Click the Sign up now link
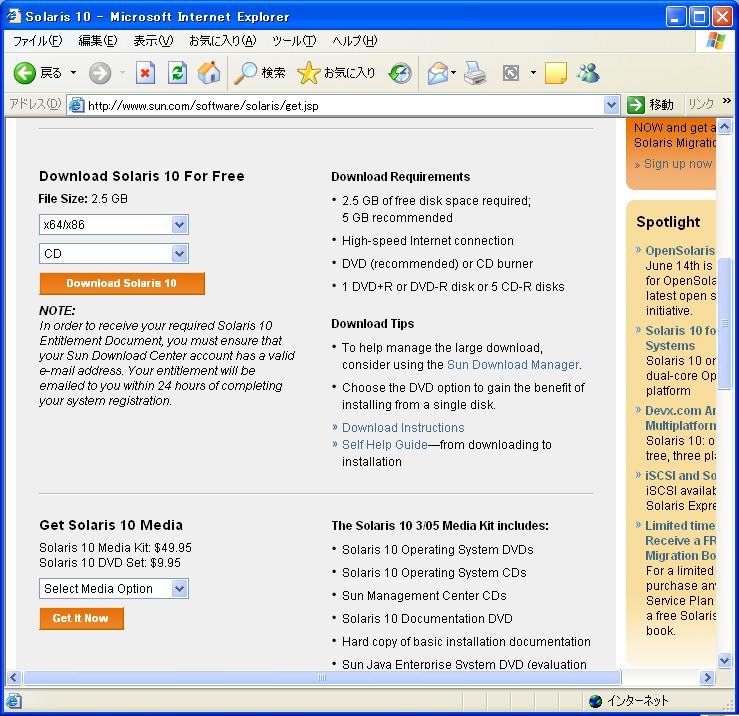Viewport: 739px width, 716px height. pyautogui.click(x=678, y=164)
